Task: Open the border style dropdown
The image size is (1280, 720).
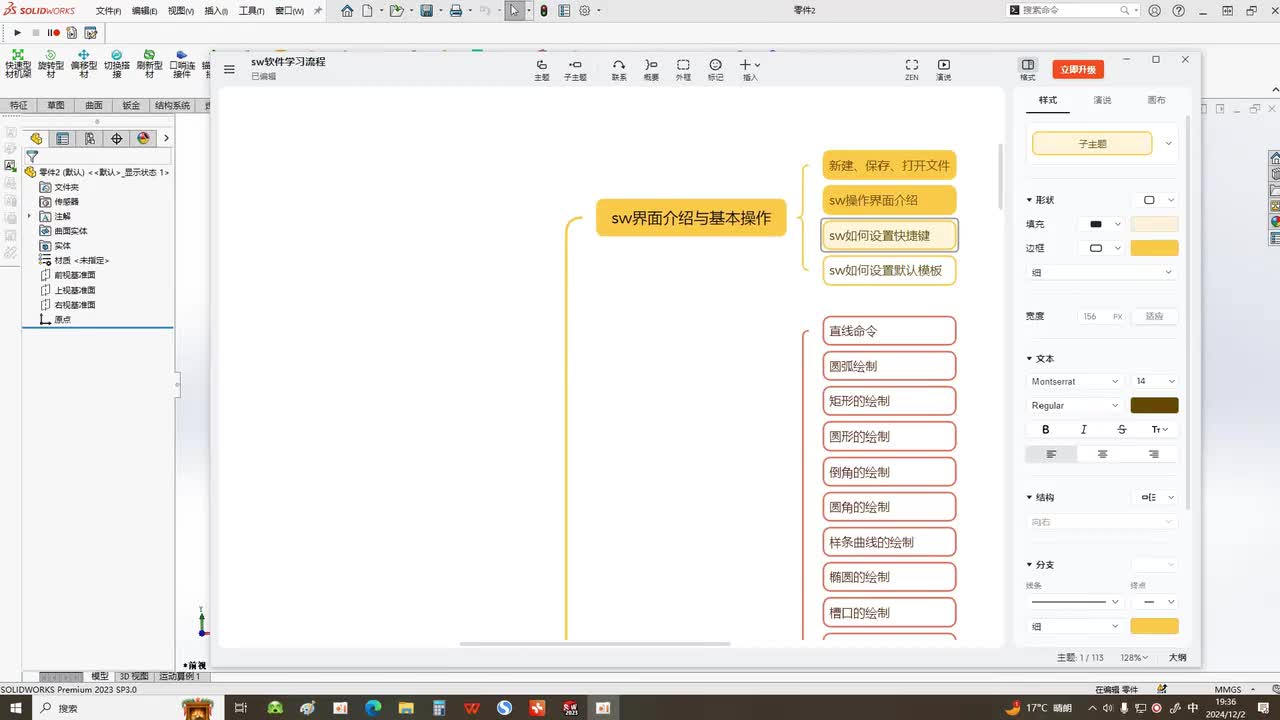Action: [1103, 248]
